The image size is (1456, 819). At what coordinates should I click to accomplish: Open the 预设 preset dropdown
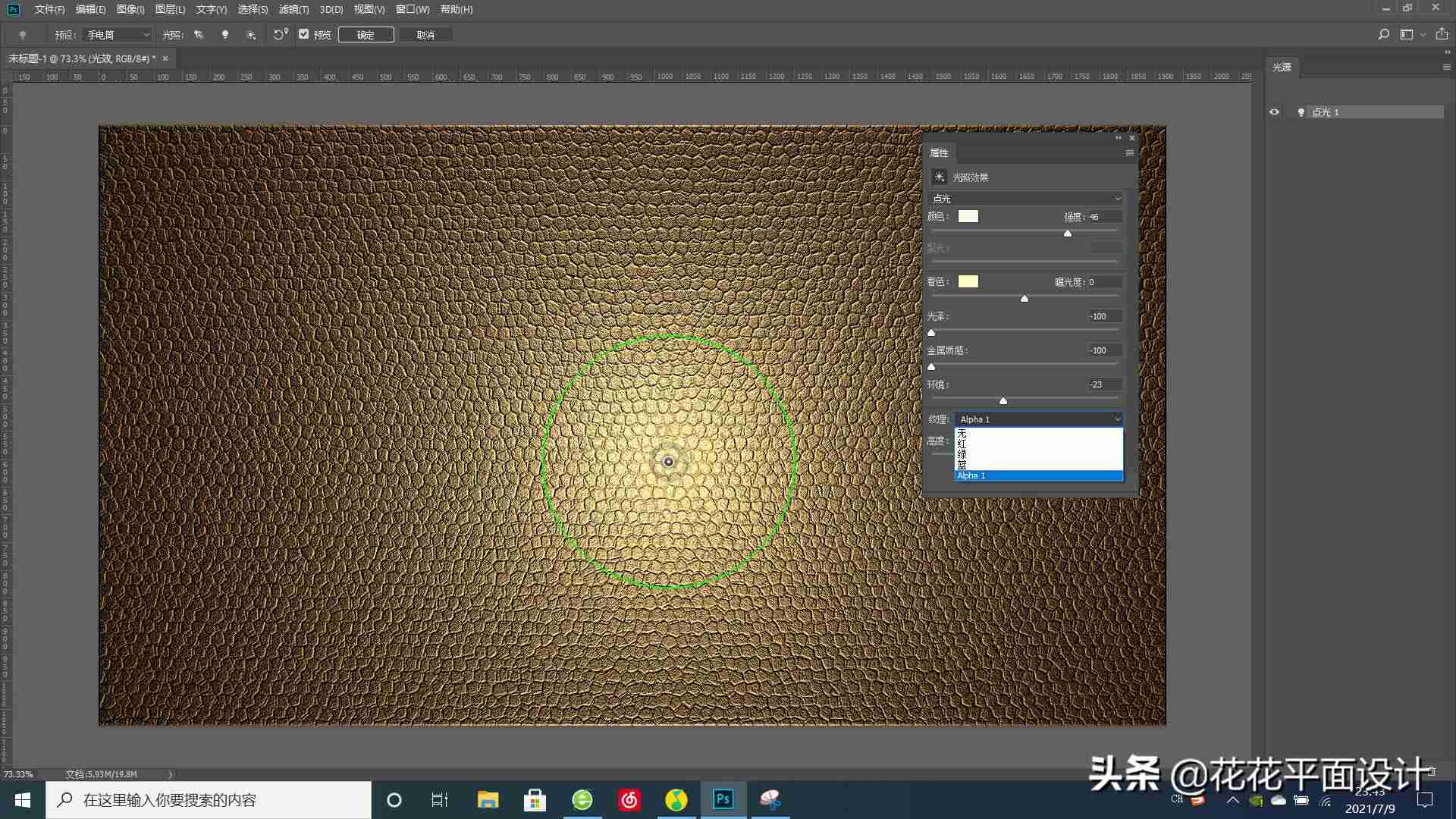click(118, 35)
